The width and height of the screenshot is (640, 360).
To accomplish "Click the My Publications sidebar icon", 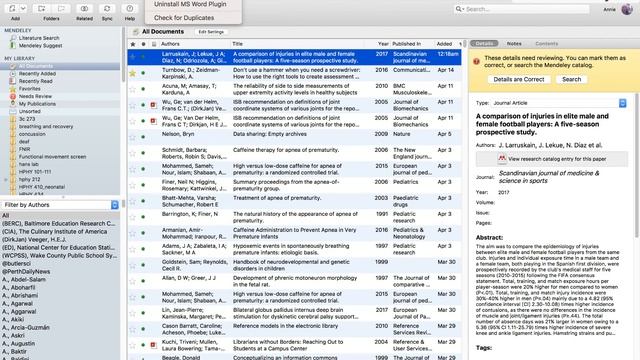I will pos(13,104).
